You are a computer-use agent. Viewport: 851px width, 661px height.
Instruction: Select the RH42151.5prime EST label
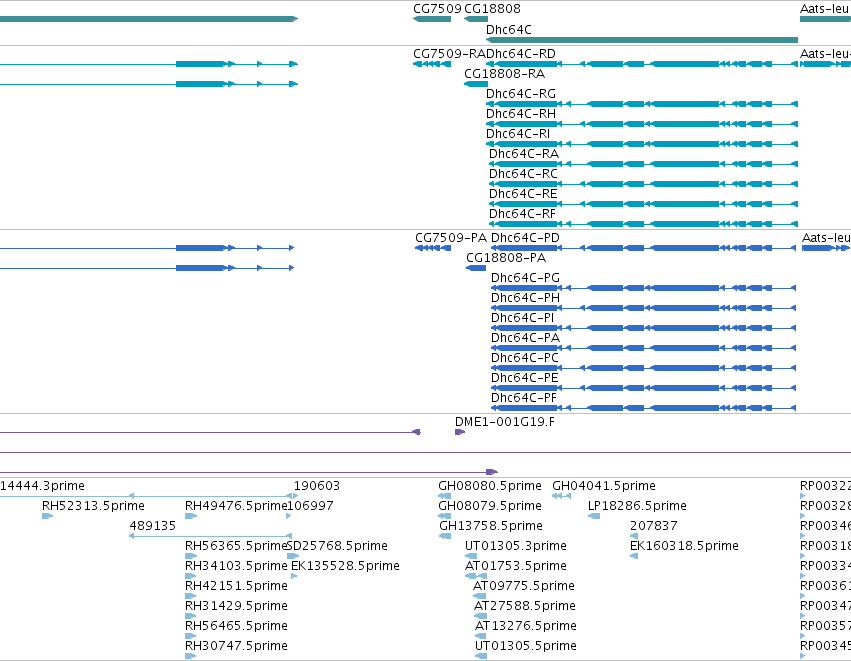236,586
